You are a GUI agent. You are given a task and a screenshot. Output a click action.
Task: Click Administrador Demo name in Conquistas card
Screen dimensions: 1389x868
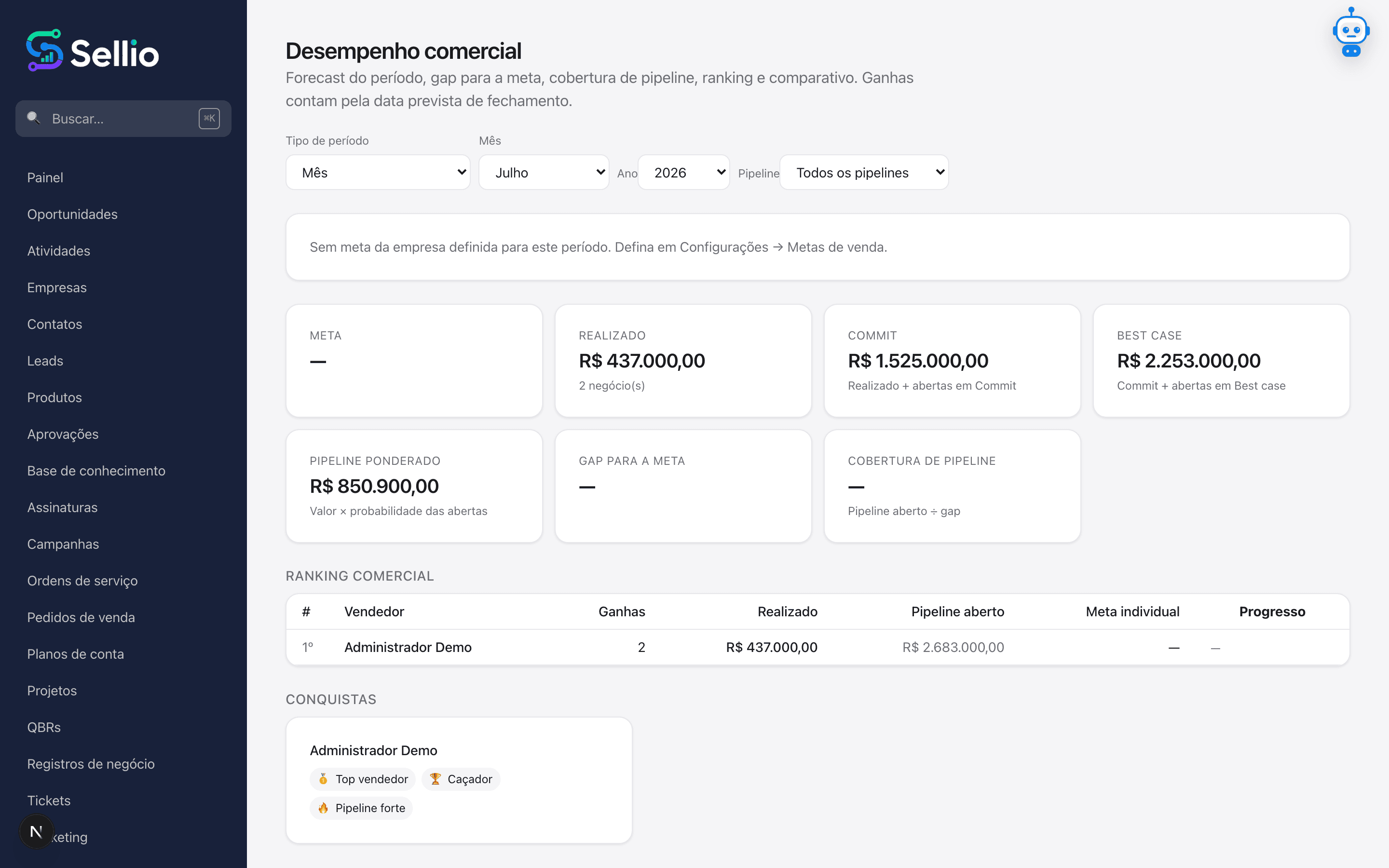pyautogui.click(x=374, y=750)
